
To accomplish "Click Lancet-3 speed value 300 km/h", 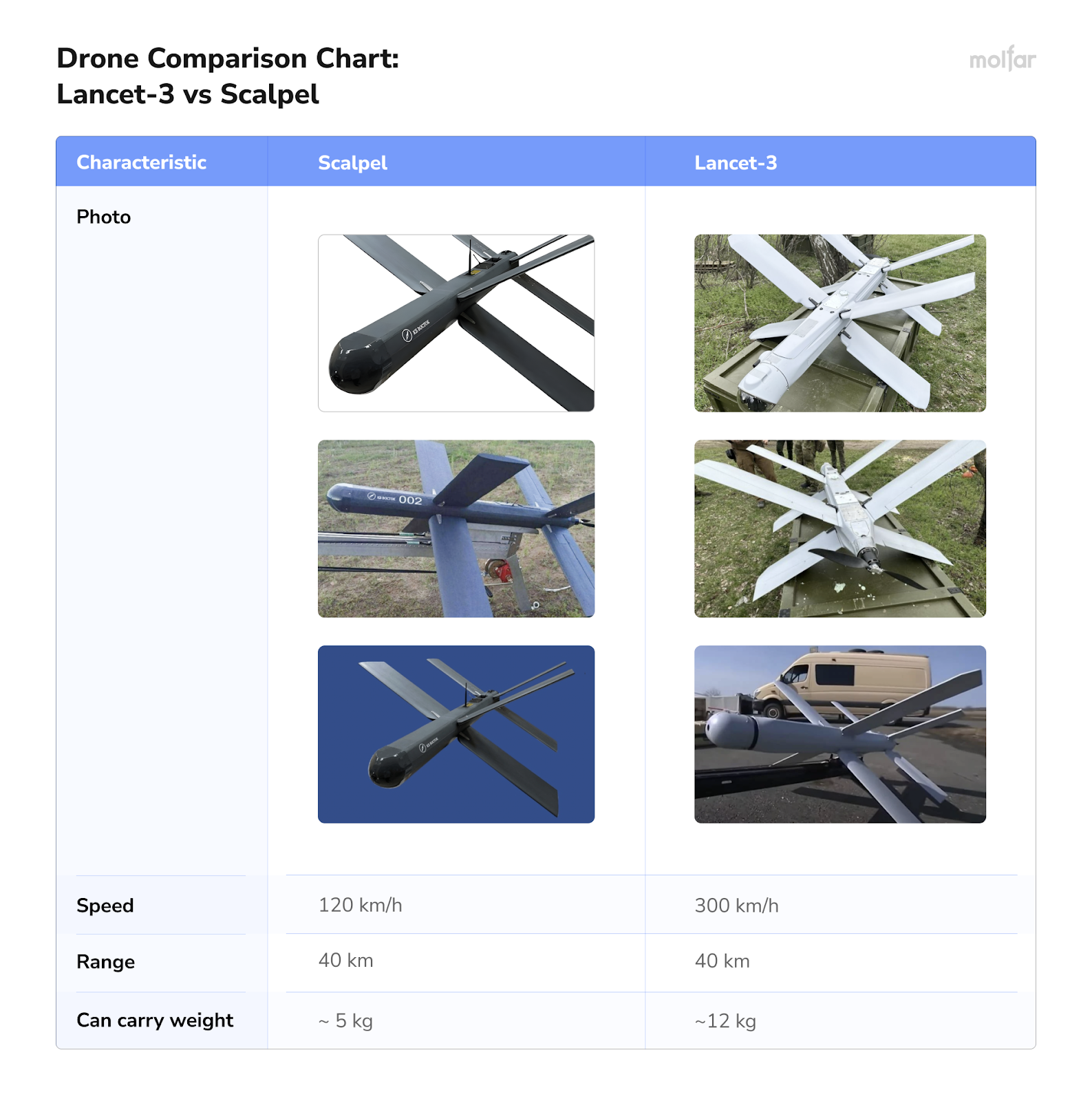I will point(736,906).
